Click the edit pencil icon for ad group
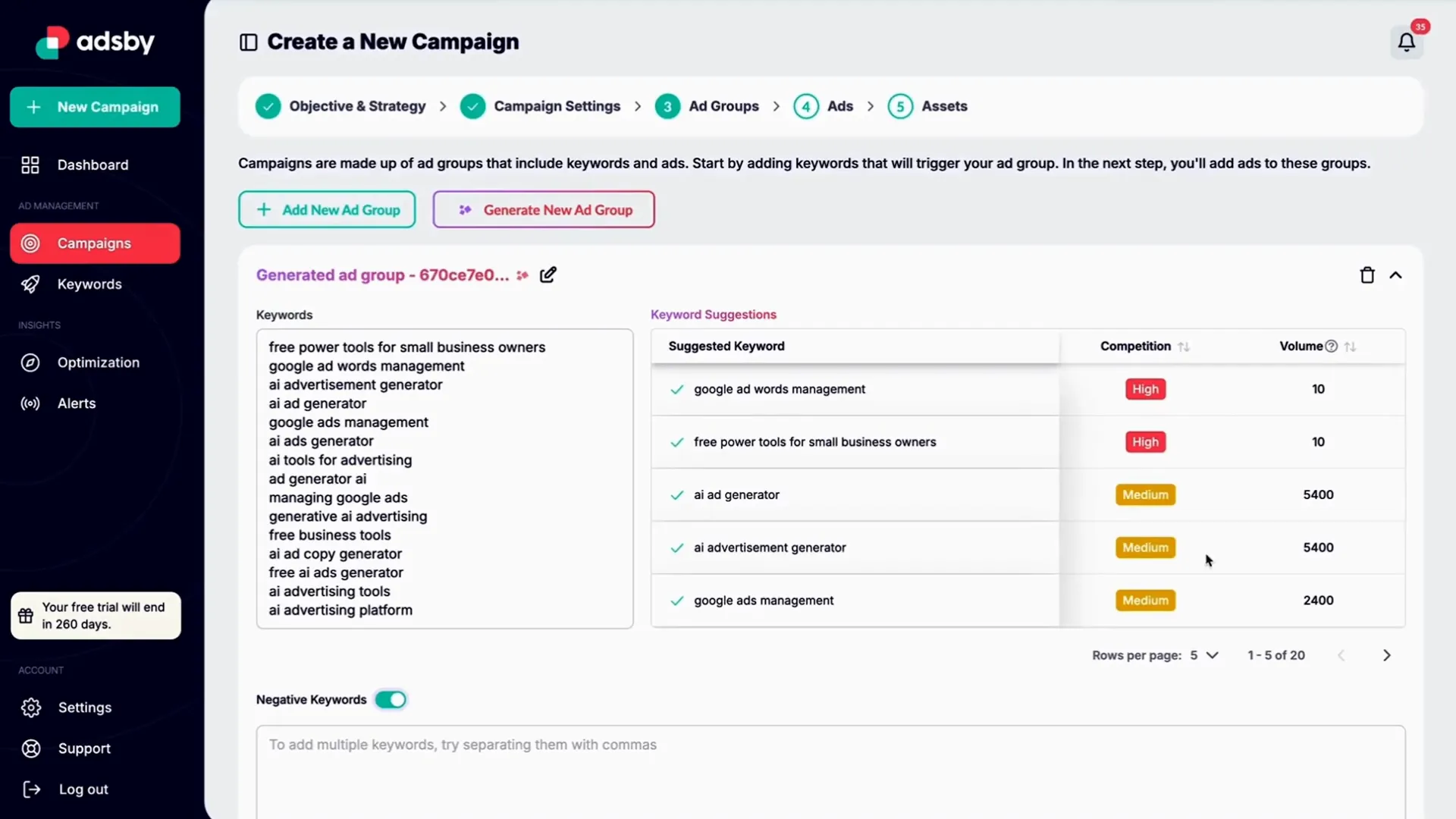The height and width of the screenshot is (819, 1456). pos(548,275)
